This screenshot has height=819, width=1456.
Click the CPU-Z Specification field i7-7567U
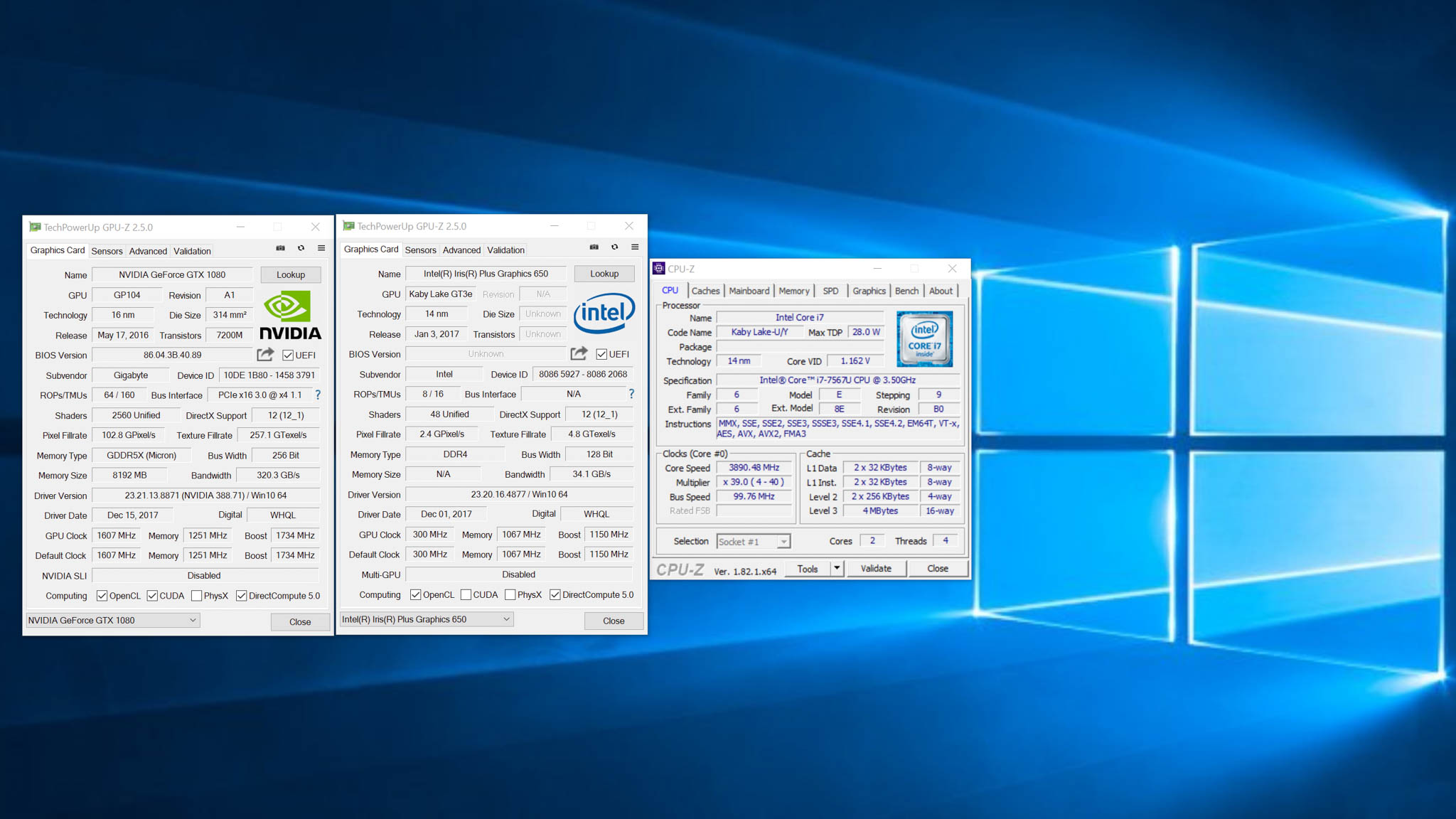(x=837, y=380)
